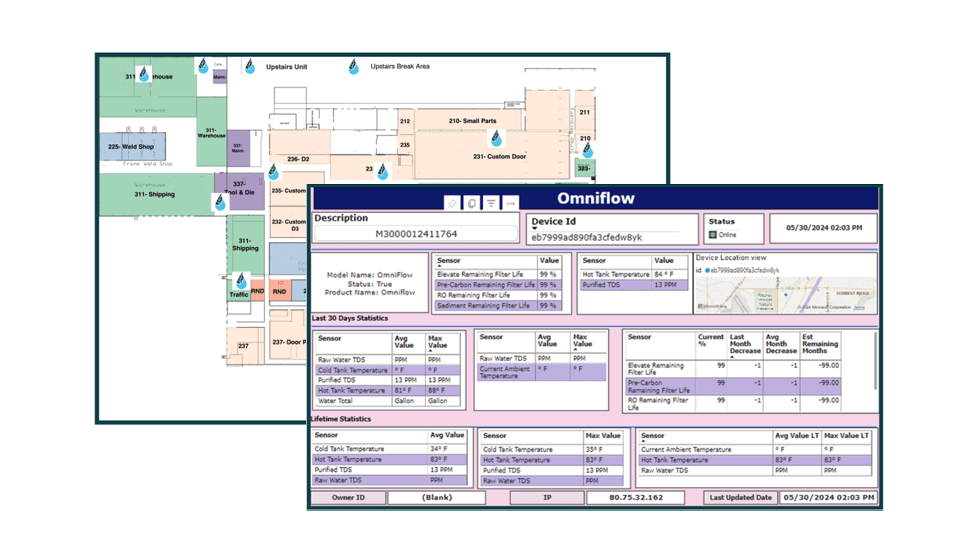Click the 231- Custom Door room label
Viewport: 961px width, 542px height.
(499, 156)
